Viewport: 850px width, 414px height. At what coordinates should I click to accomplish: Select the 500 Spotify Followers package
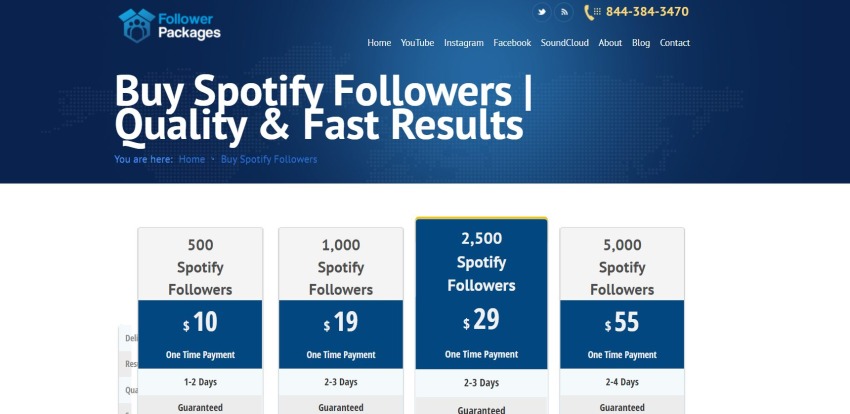click(x=200, y=267)
